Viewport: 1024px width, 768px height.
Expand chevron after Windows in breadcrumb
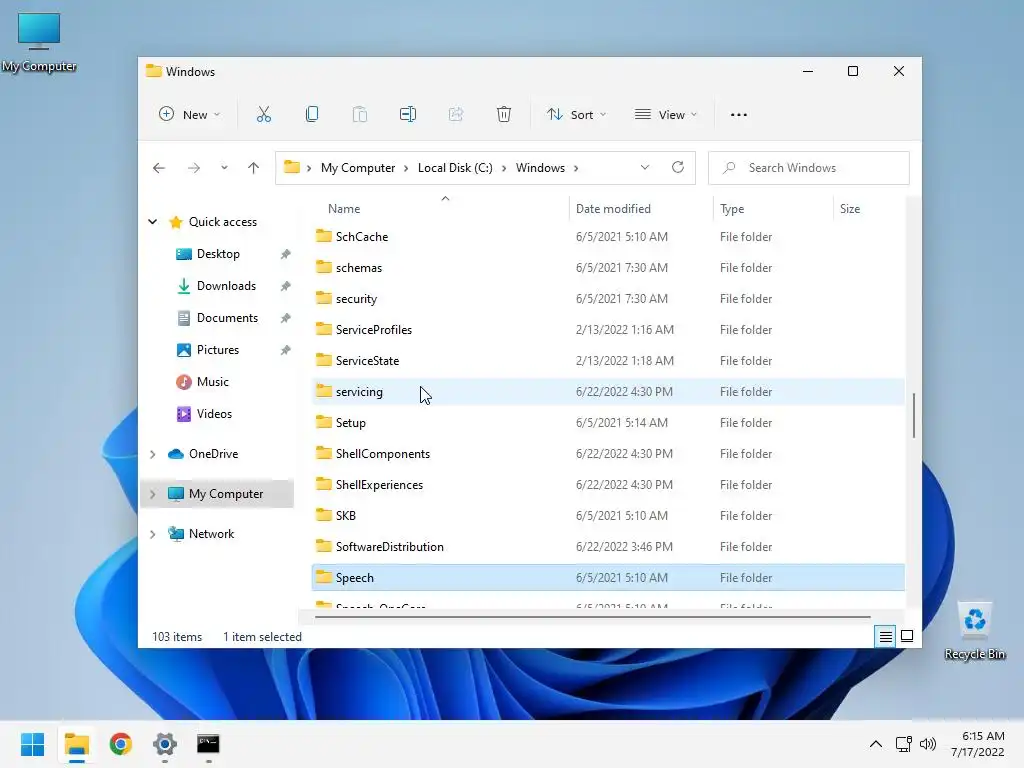pyautogui.click(x=576, y=168)
